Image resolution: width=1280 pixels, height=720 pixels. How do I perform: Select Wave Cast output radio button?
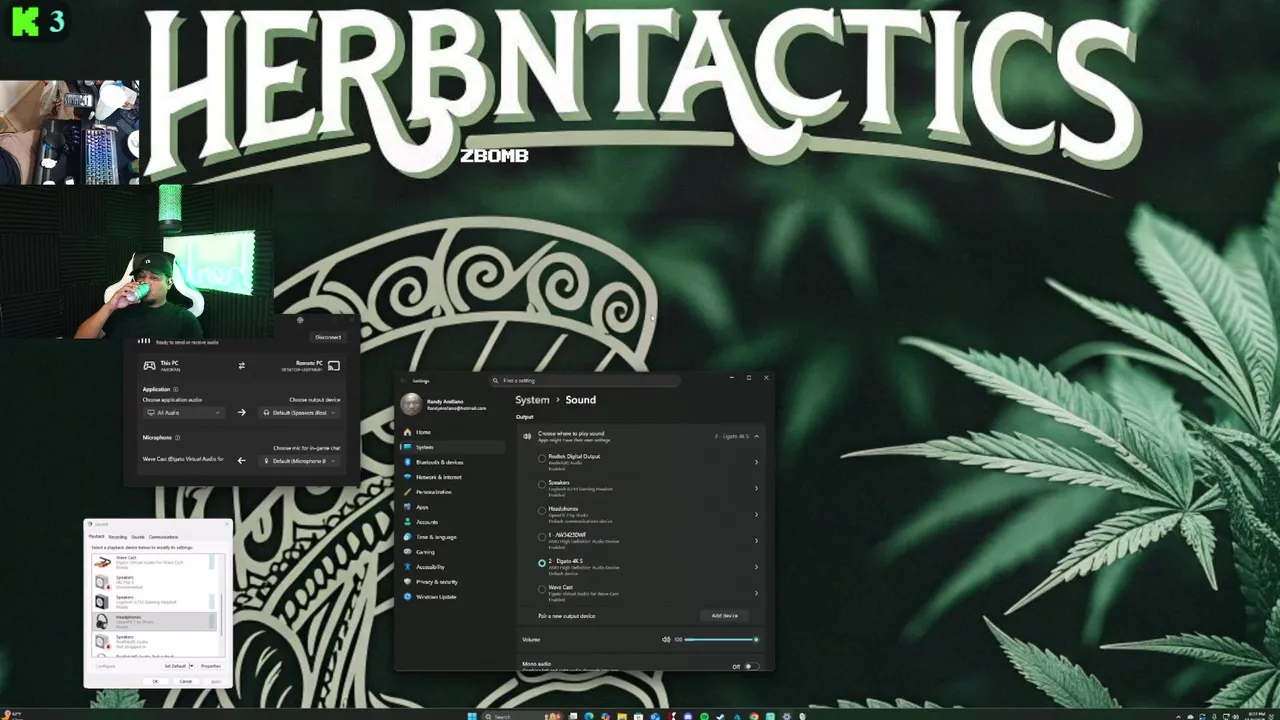pyautogui.click(x=542, y=589)
